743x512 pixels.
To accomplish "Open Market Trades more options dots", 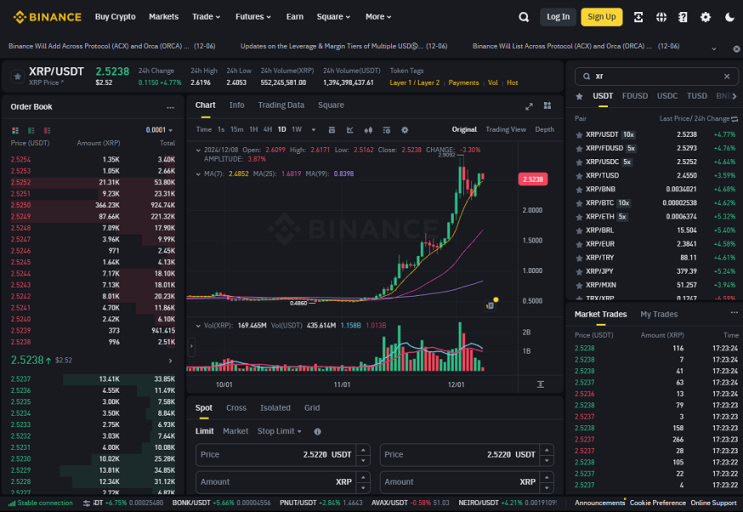I will (734, 313).
